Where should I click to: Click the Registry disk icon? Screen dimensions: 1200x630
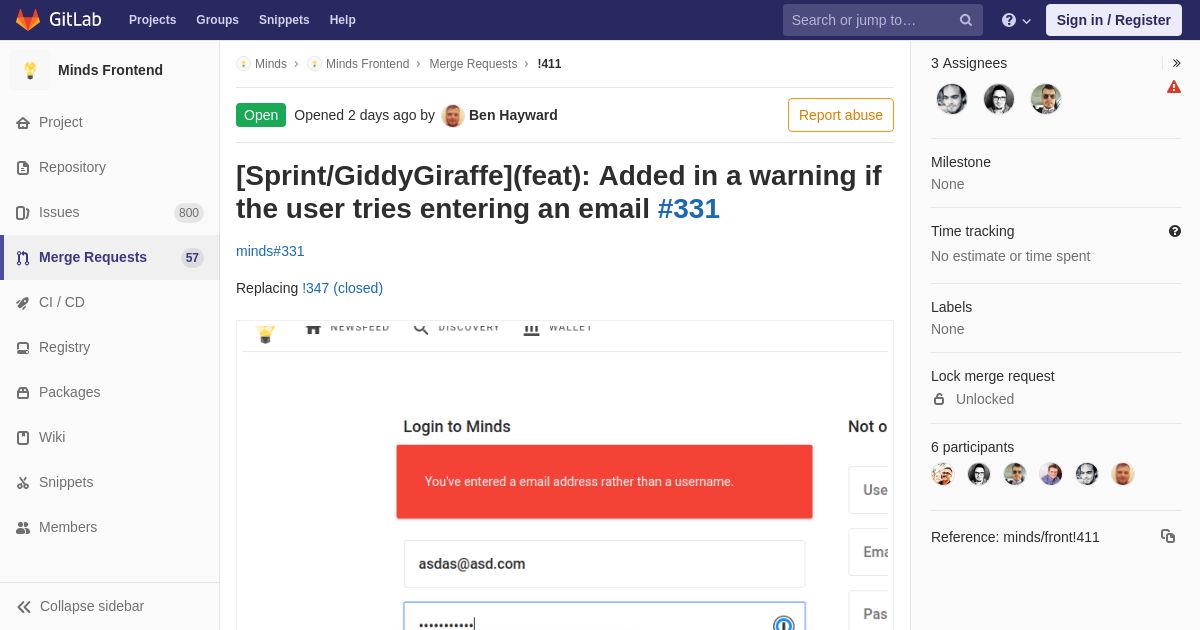point(23,347)
